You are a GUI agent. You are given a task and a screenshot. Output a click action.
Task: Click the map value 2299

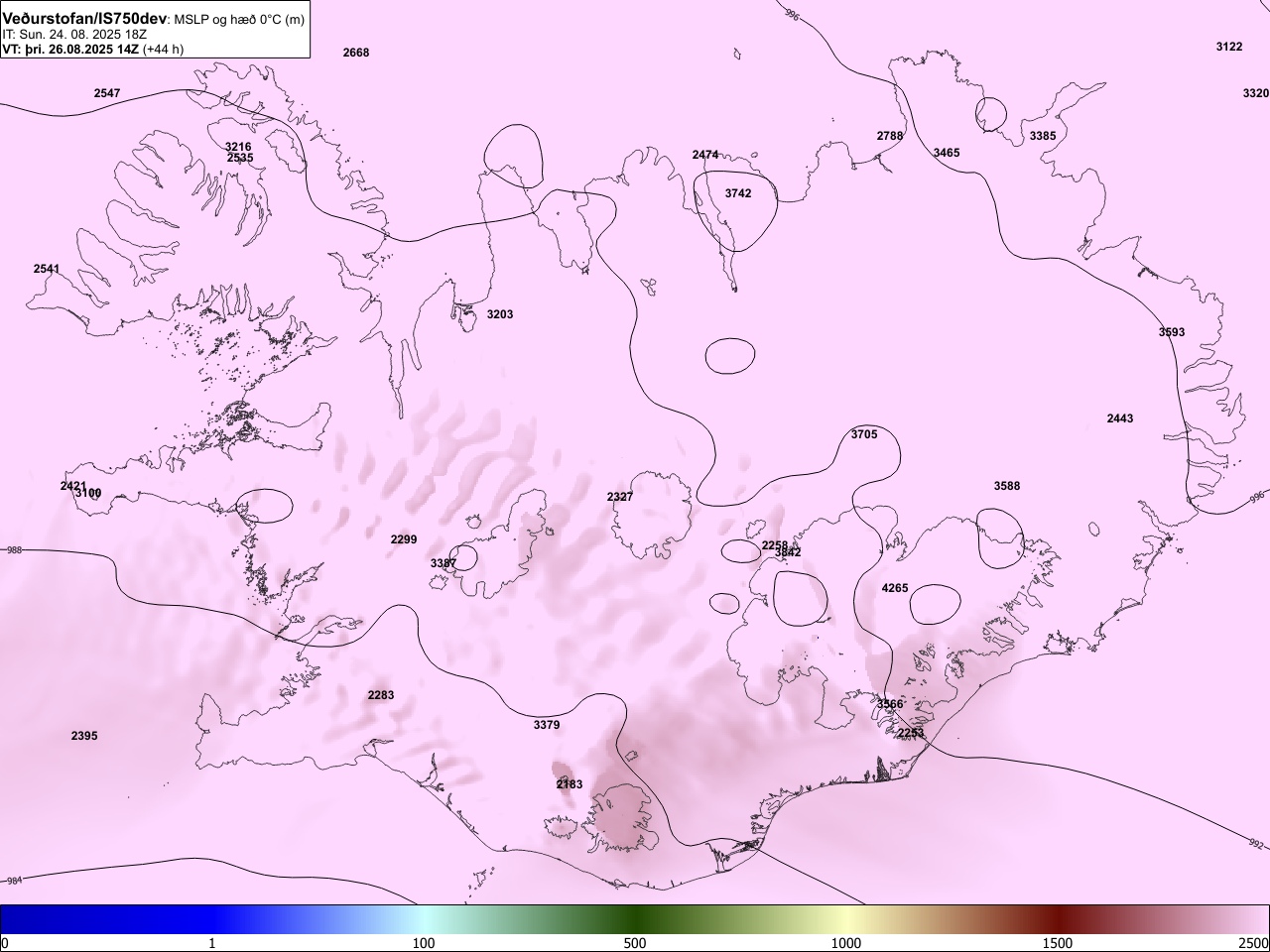[x=404, y=539]
